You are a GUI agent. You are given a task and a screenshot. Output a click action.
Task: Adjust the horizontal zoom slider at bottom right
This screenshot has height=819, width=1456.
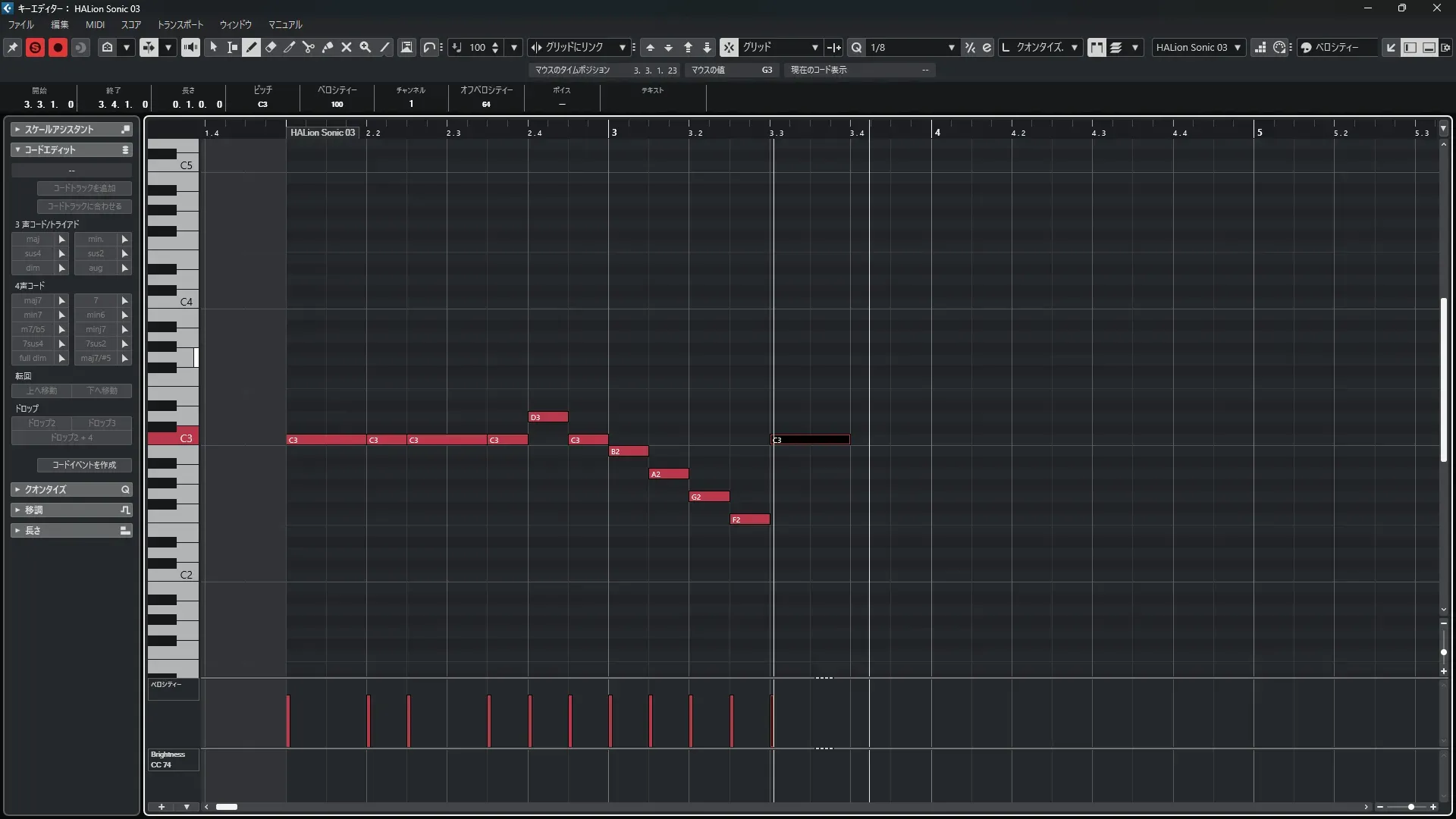(x=1410, y=807)
